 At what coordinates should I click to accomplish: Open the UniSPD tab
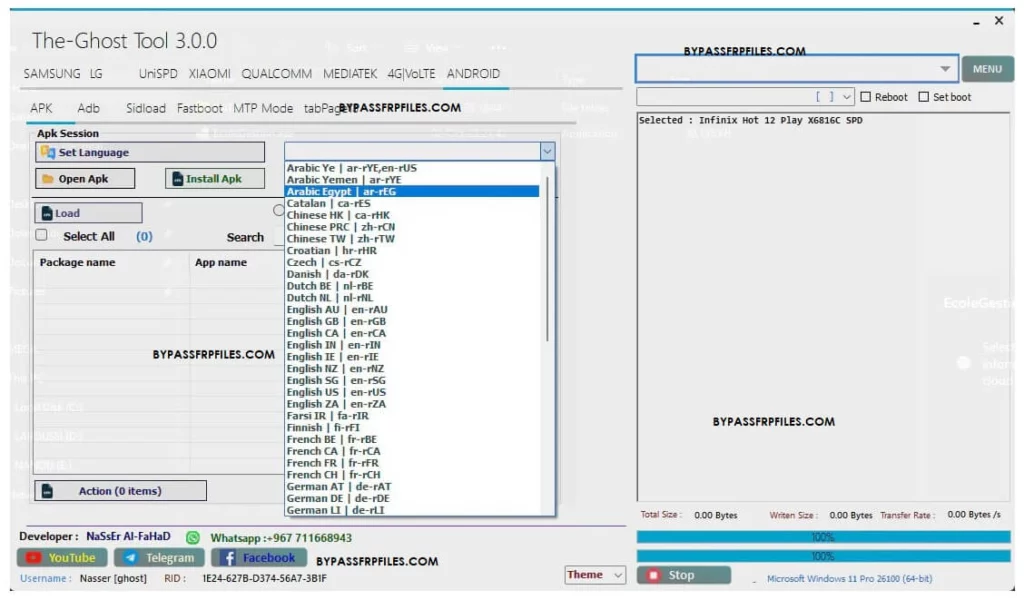pyautogui.click(x=158, y=74)
